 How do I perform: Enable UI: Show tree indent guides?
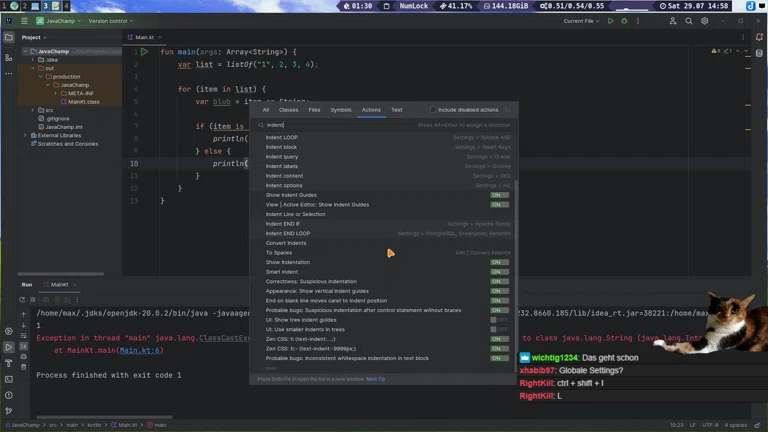pyautogui.click(x=500, y=320)
